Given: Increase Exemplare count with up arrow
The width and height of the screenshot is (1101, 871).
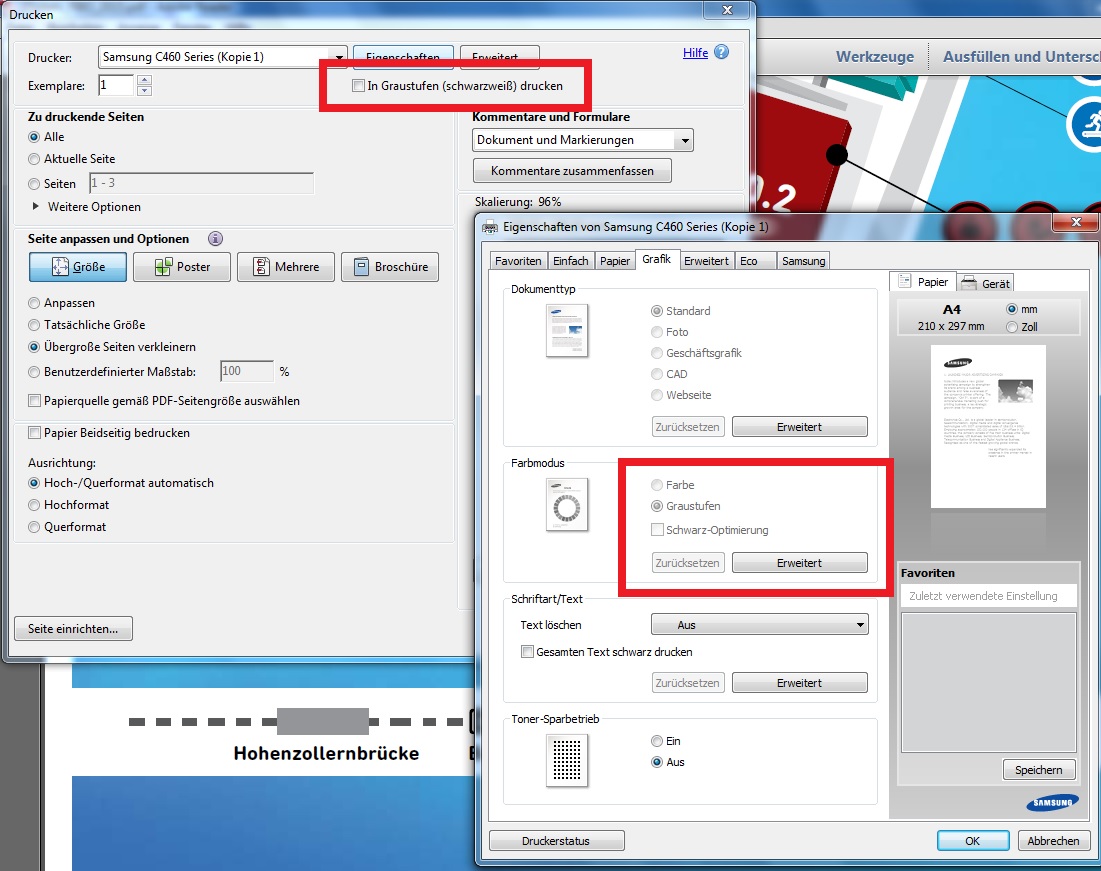Looking at the screenshot, I should [144, 80].
